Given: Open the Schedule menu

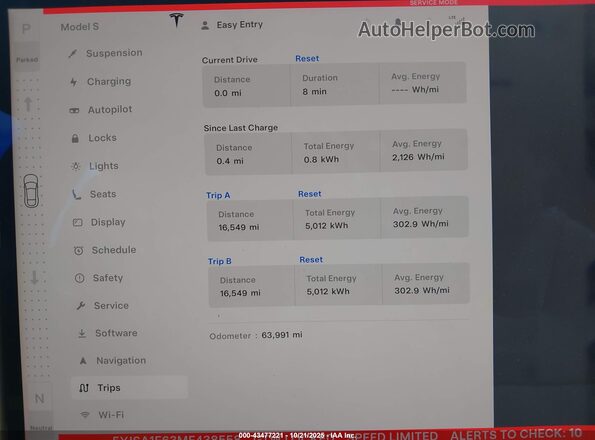Looking at the screenshot, I should point(105,250).
